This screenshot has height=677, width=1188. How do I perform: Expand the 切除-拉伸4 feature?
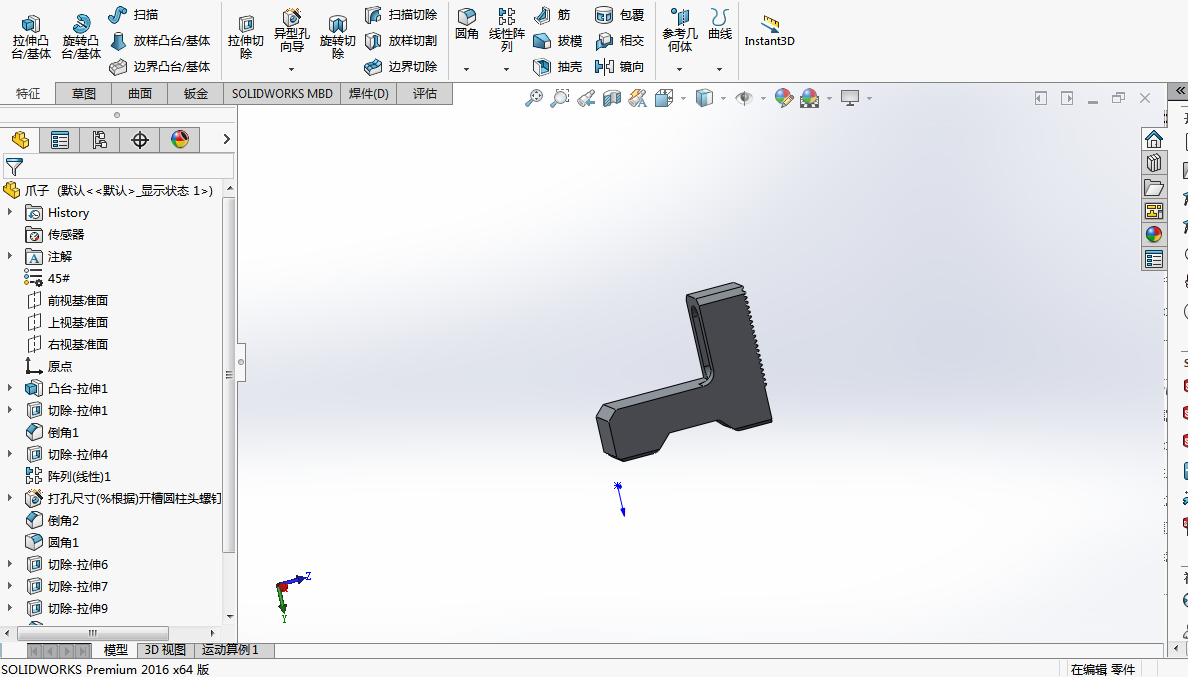(10, 454)
